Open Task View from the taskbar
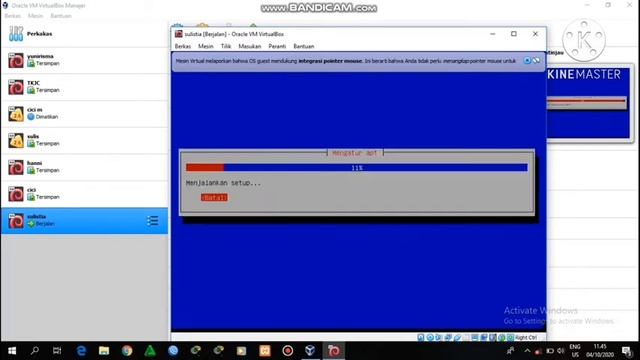Viewport: 640px width, 360px height. click(57, 351)
